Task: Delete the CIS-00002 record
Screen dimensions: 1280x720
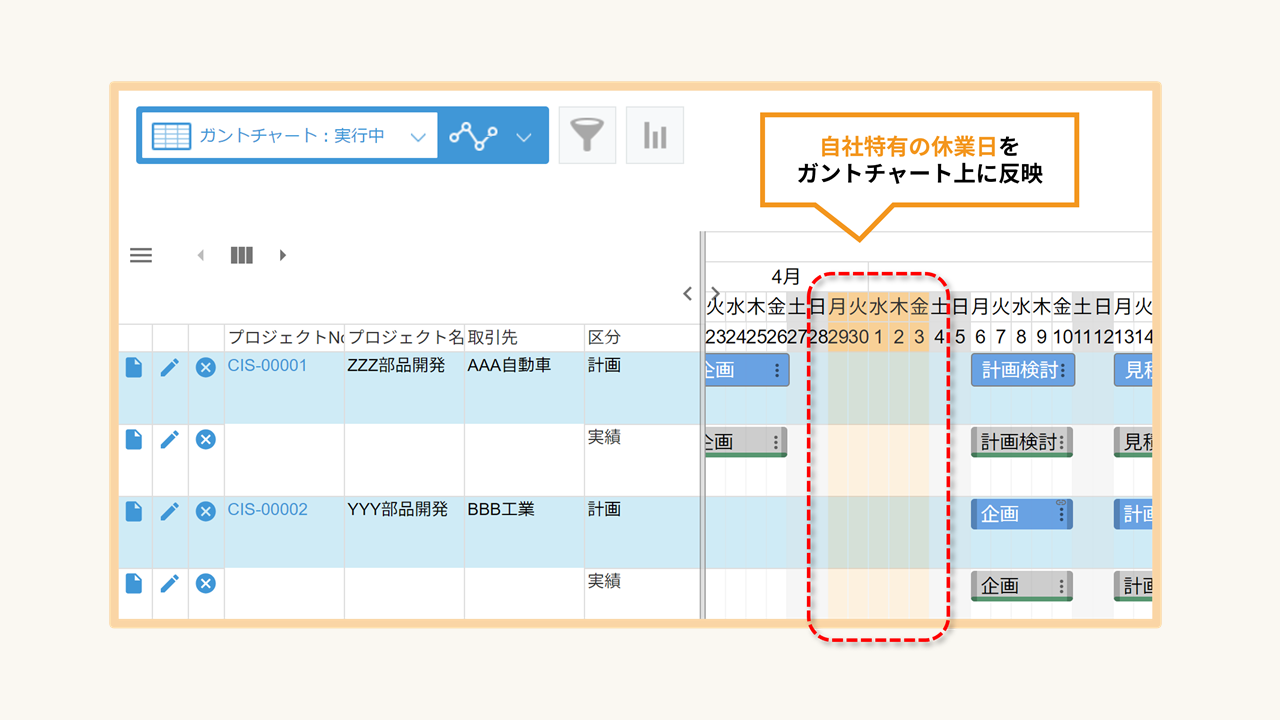Action: [206, 511]
